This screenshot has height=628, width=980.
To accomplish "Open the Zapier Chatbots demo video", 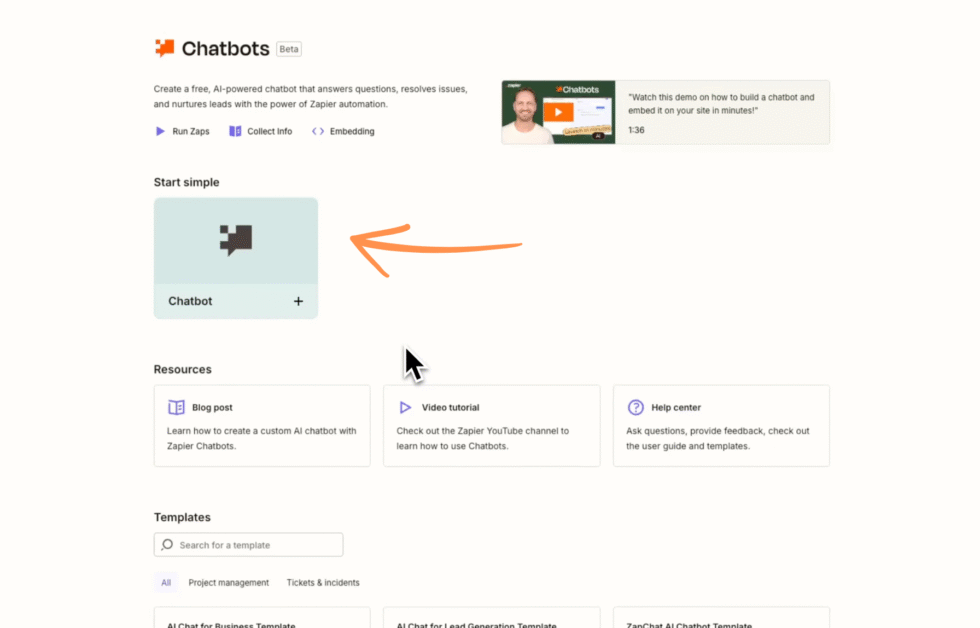I will click(x=557, y=111).
